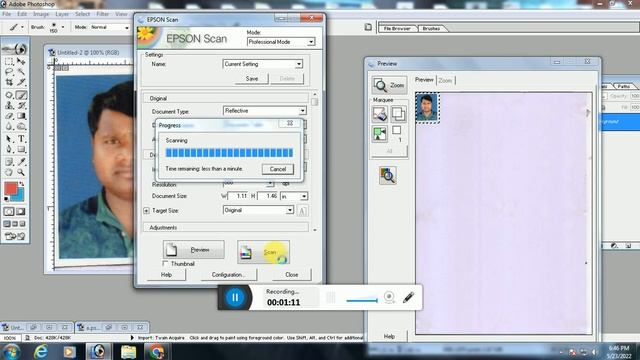Open the Brush preset picker dropdown
Screen dimensions: 640x360
pyautogui.click(x=62, y=27)
